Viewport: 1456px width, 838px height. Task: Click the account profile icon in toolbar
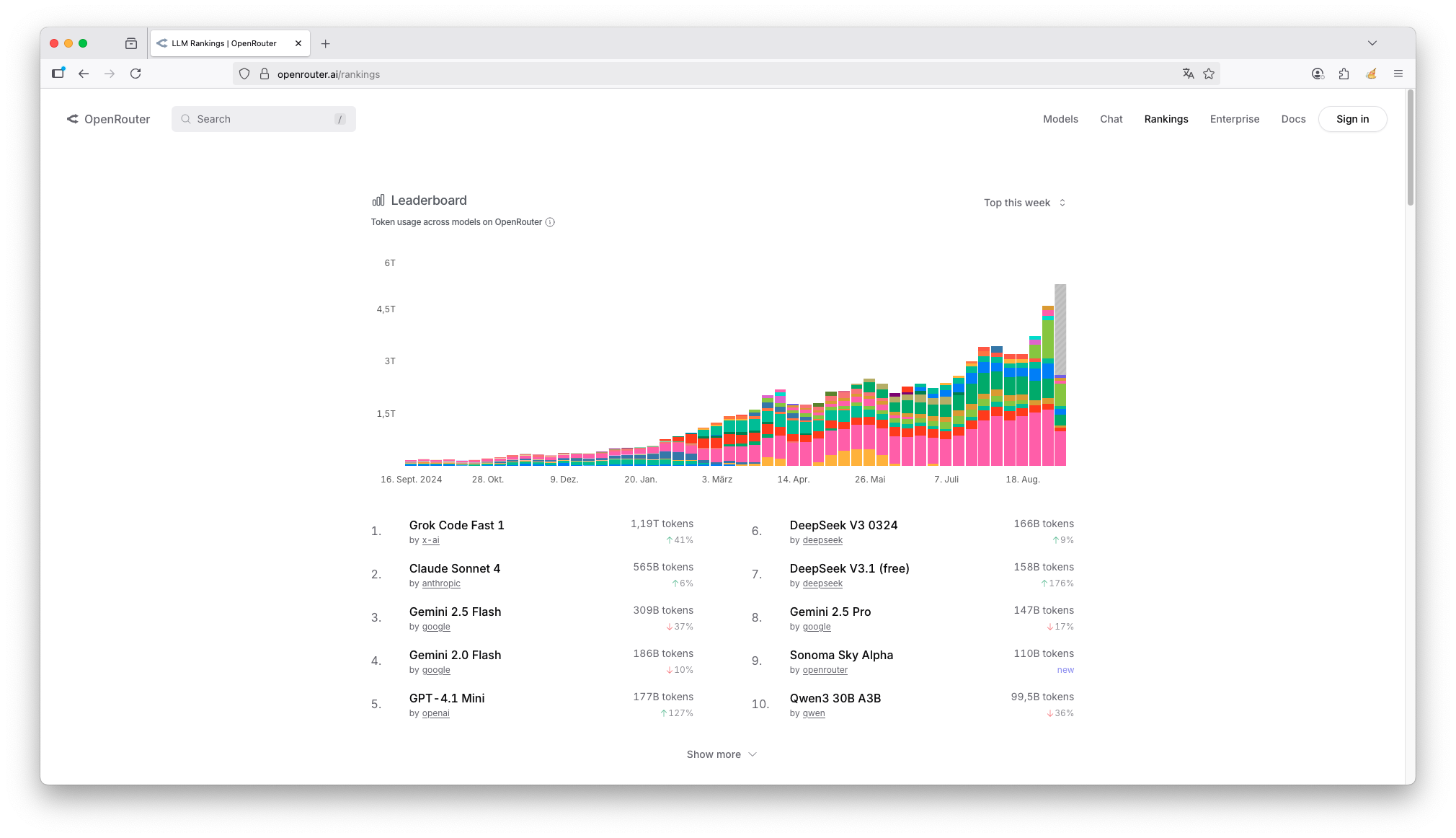point(1318,74)
